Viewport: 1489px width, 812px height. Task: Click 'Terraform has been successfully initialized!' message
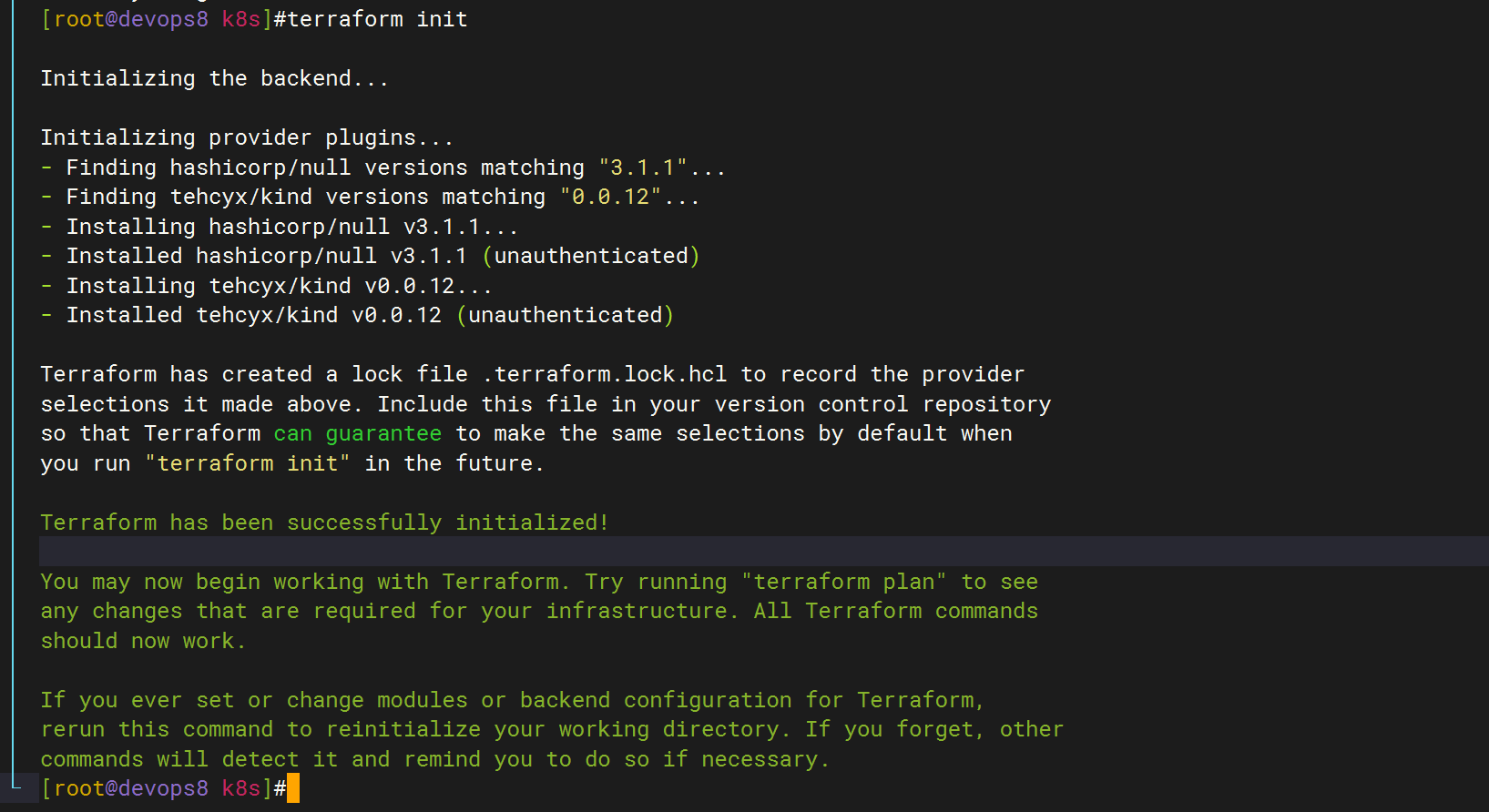325,523
